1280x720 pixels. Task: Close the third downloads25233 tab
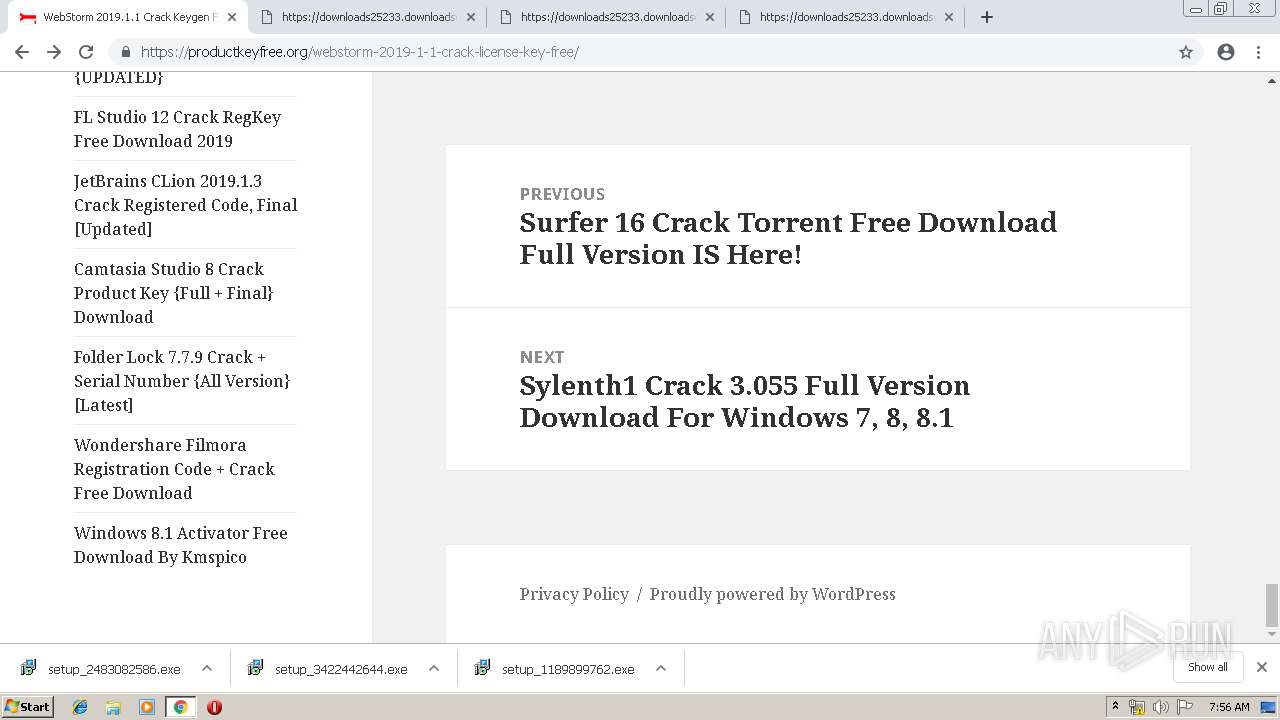coord(709,17)
